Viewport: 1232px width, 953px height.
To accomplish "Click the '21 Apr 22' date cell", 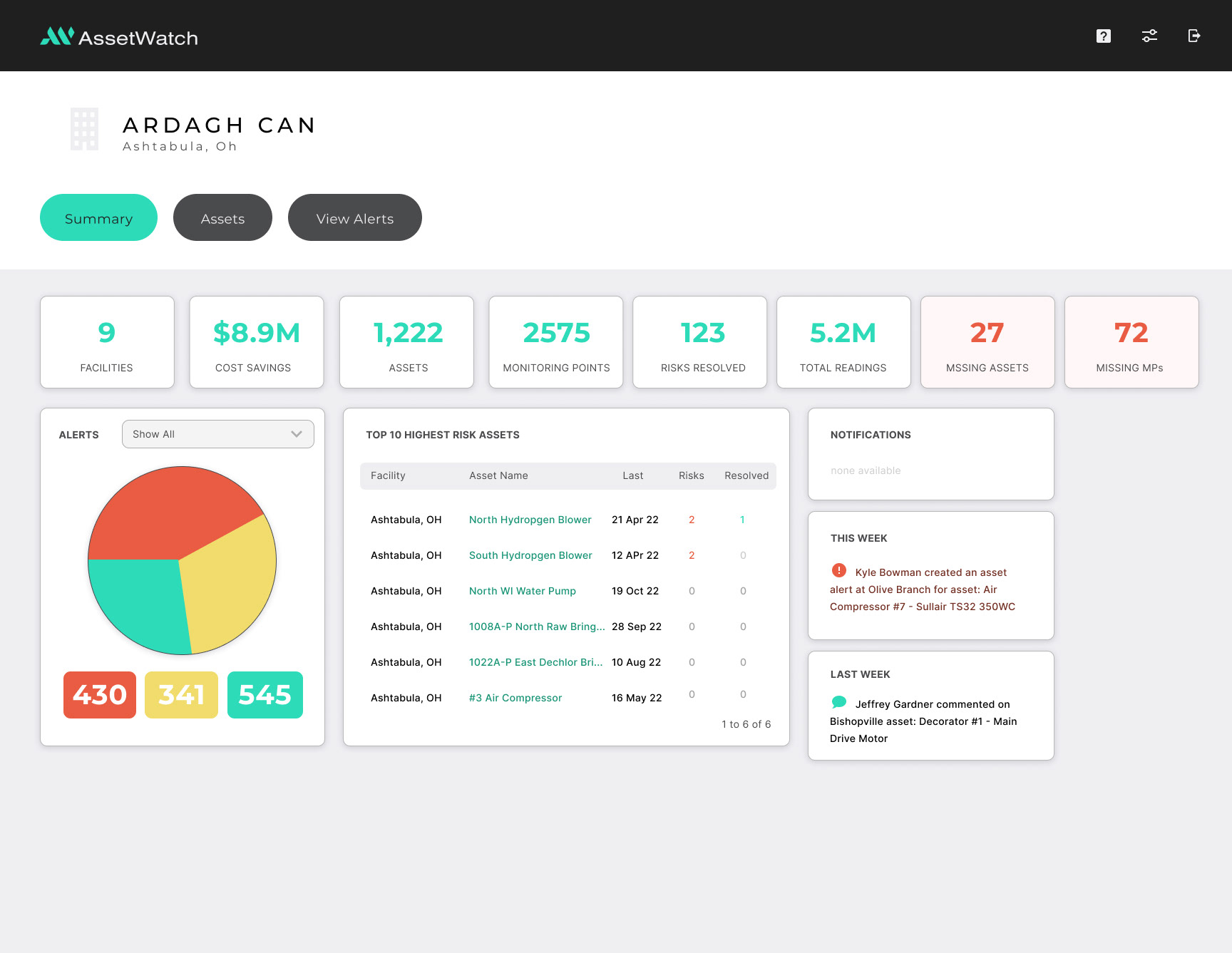I will [635, 520].
